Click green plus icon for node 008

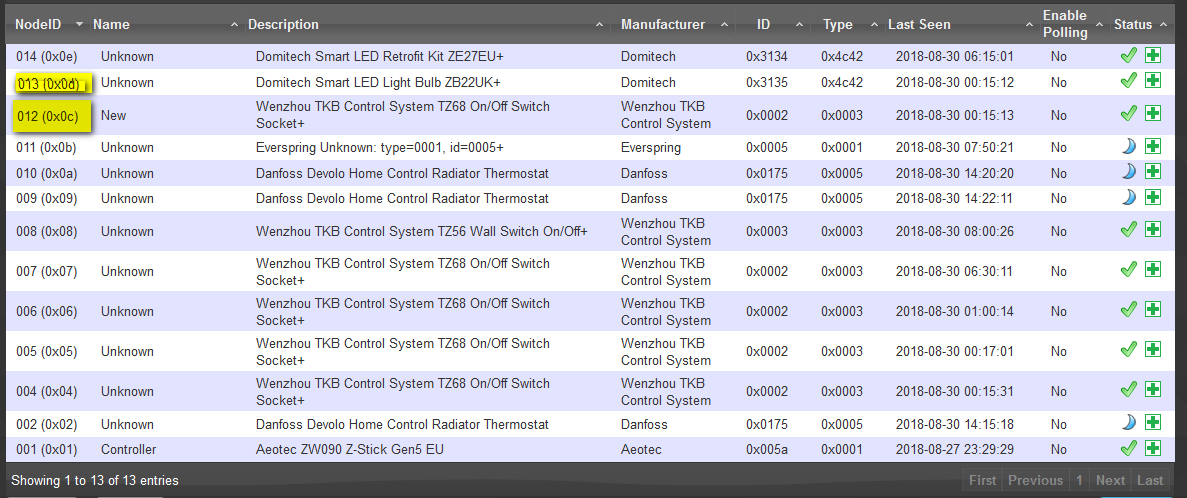pyautogui.click(x=1152, y=229)
